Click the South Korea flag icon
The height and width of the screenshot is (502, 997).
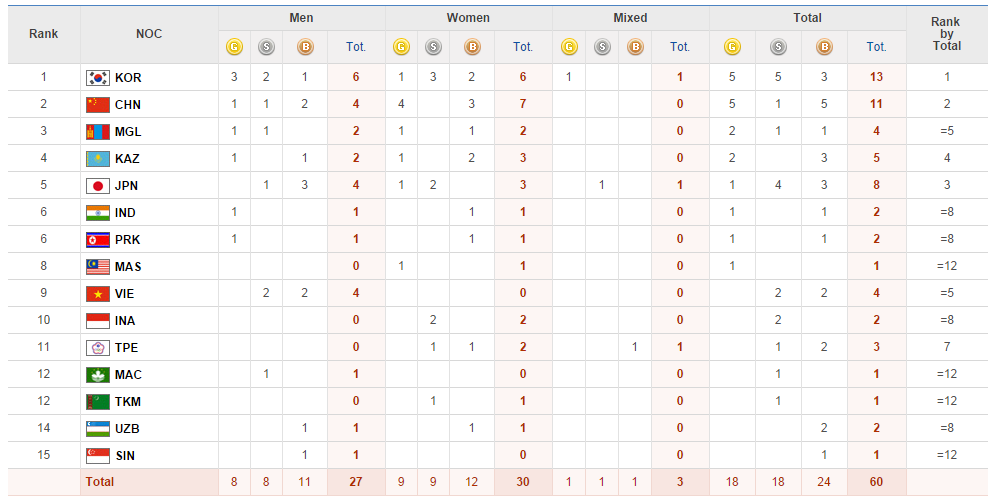coord(97,78)
